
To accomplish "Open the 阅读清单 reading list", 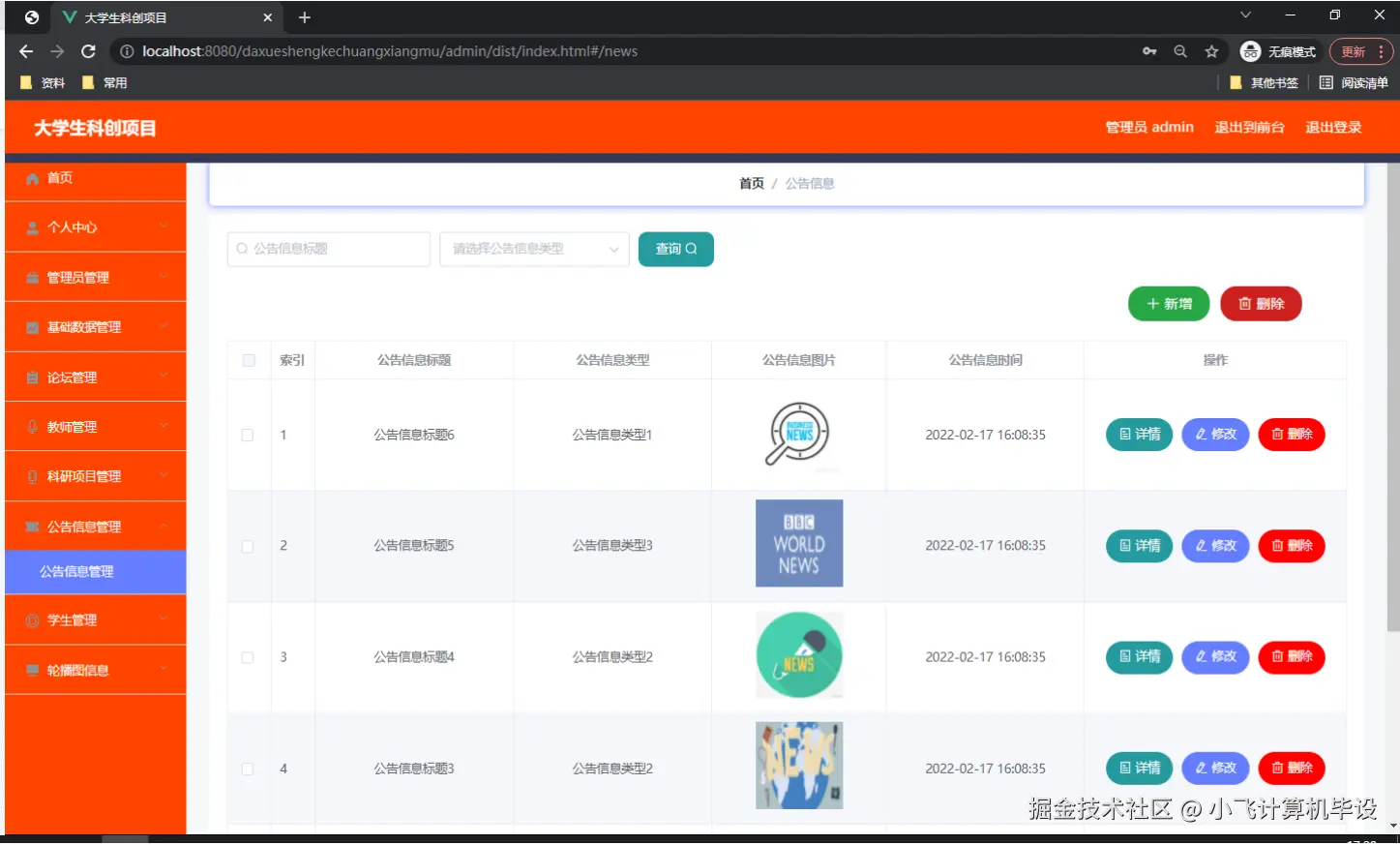I will [1354, 82].
